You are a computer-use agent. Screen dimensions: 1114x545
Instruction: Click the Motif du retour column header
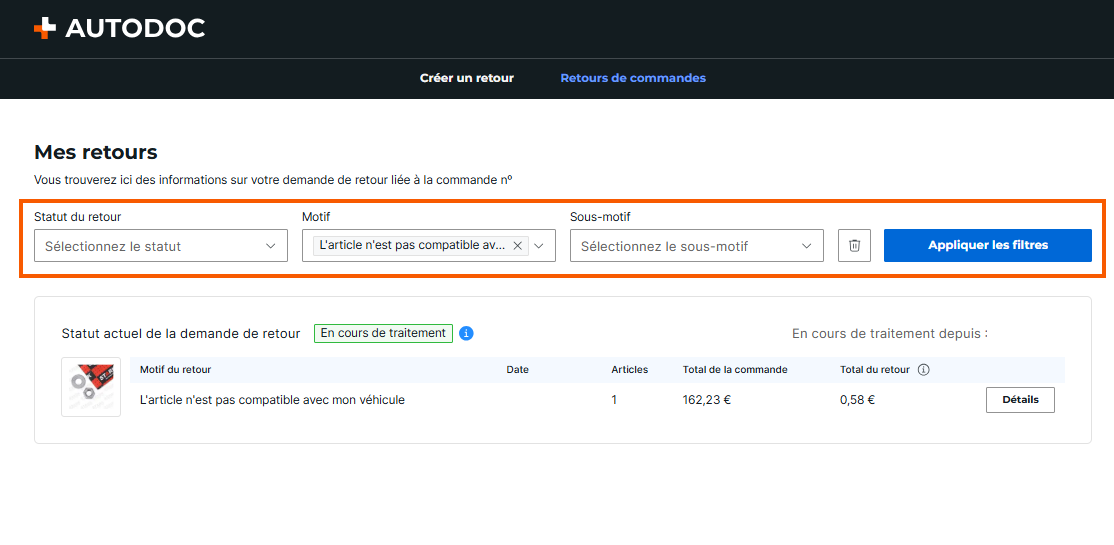click(175, 369)
